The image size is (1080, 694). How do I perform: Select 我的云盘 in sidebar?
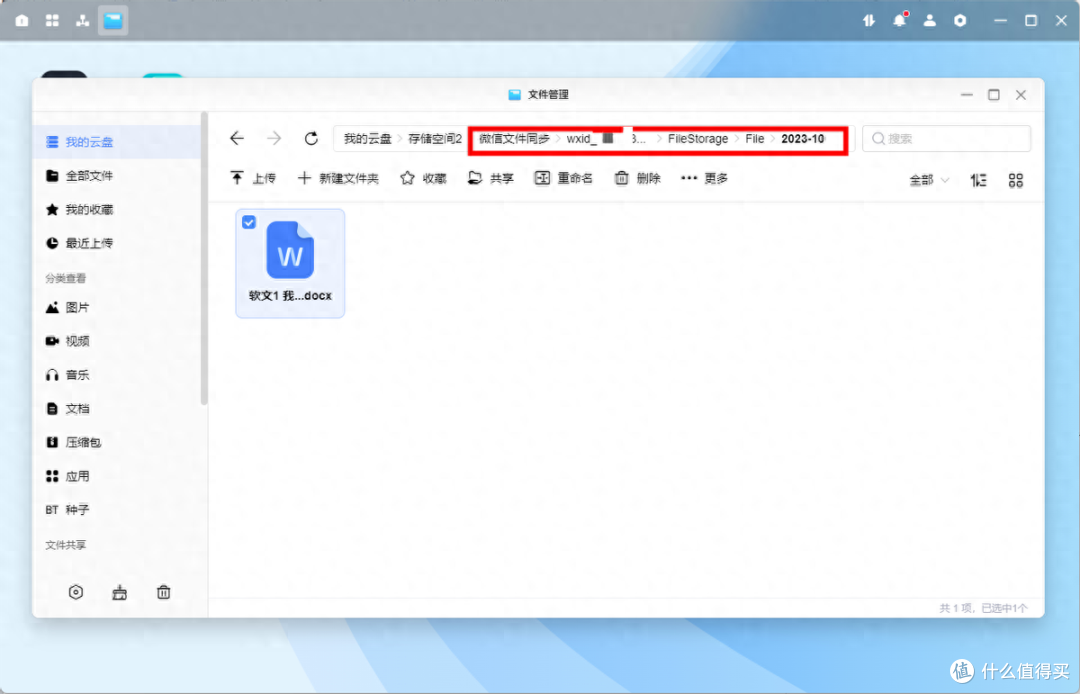coord(117,142)
